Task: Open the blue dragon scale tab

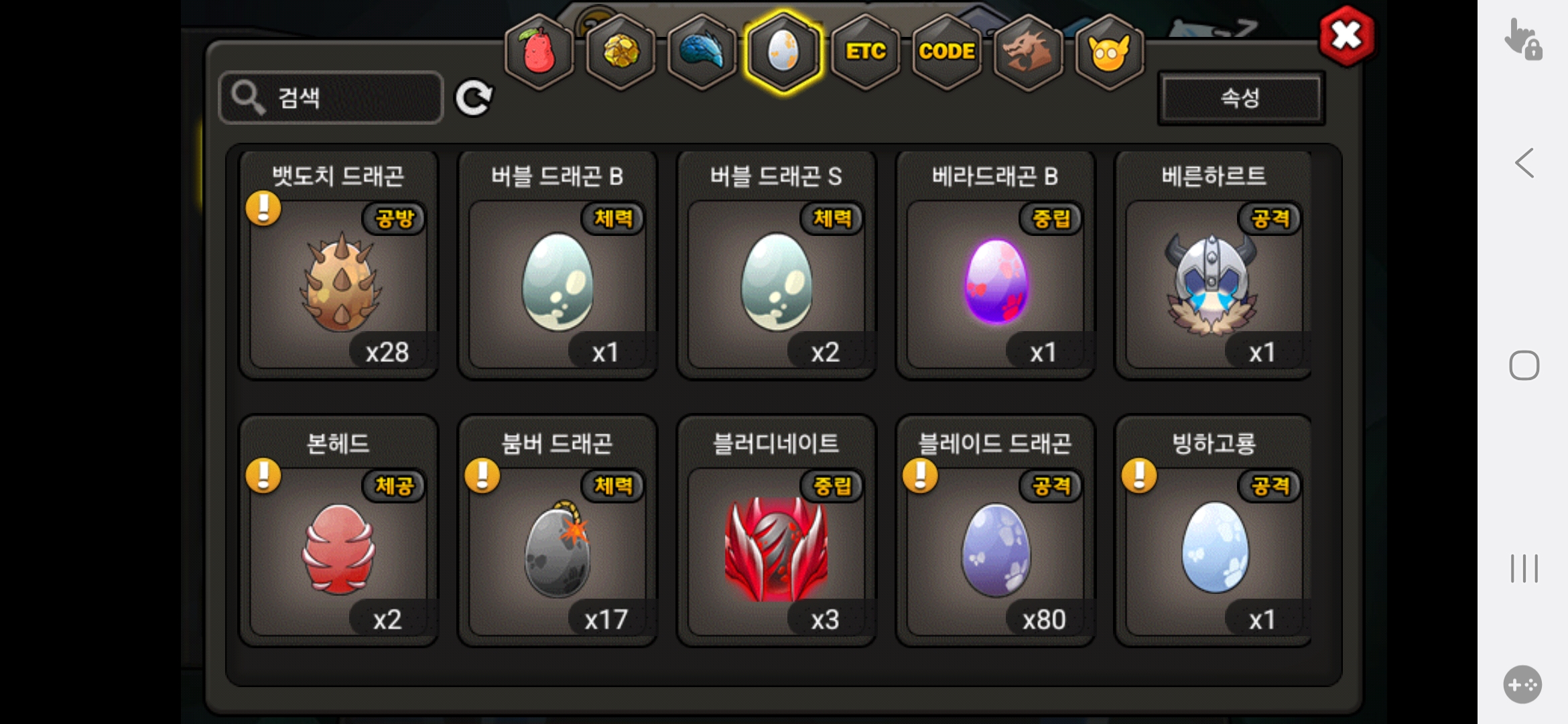Action: pyautogui.click(x=702, y=52)
